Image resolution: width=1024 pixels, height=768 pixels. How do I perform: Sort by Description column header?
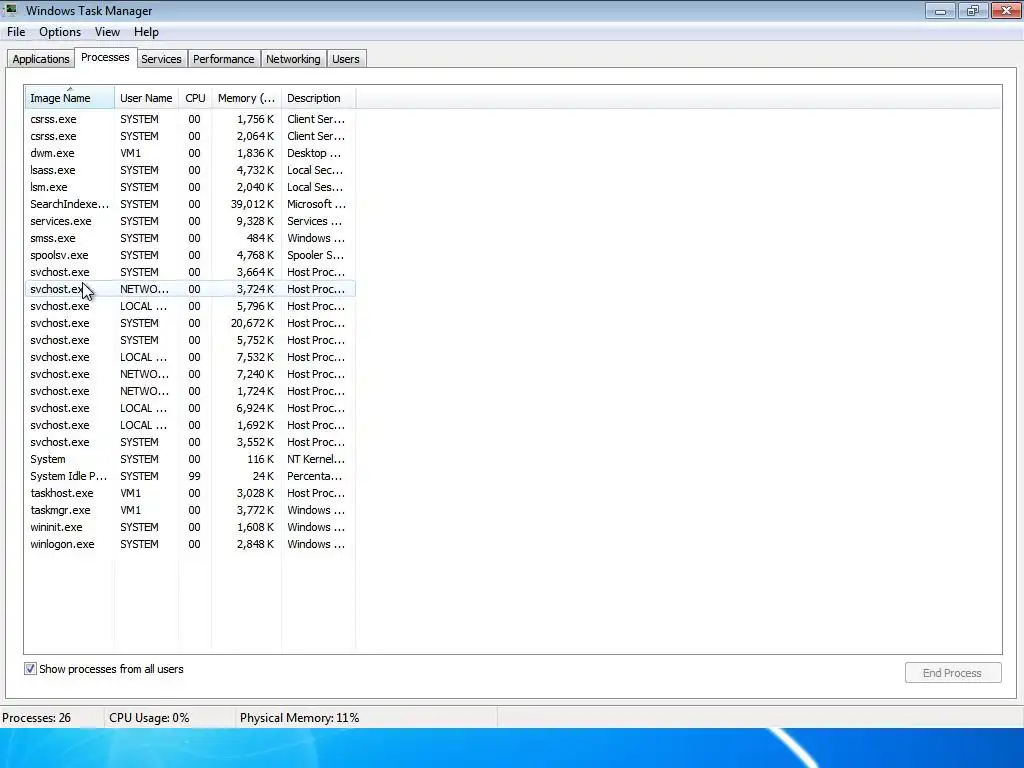[x=318, y=98]
